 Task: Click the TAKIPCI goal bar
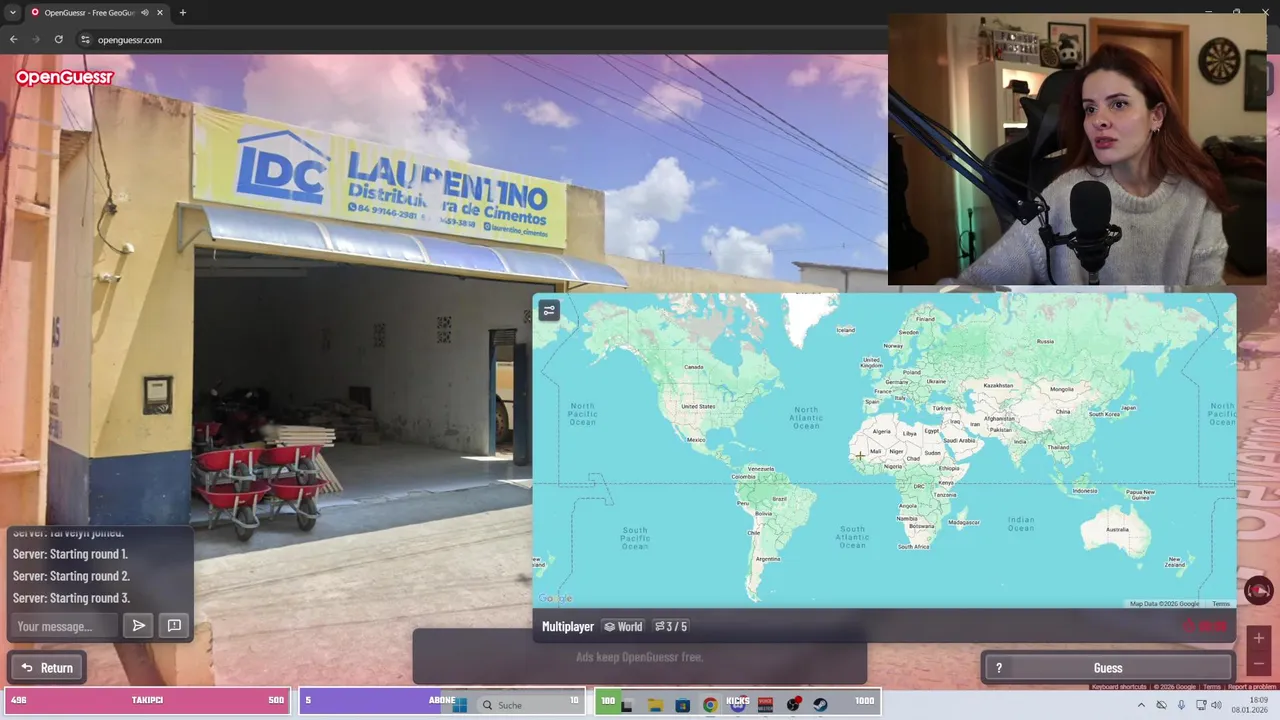[x=147, y=700]
